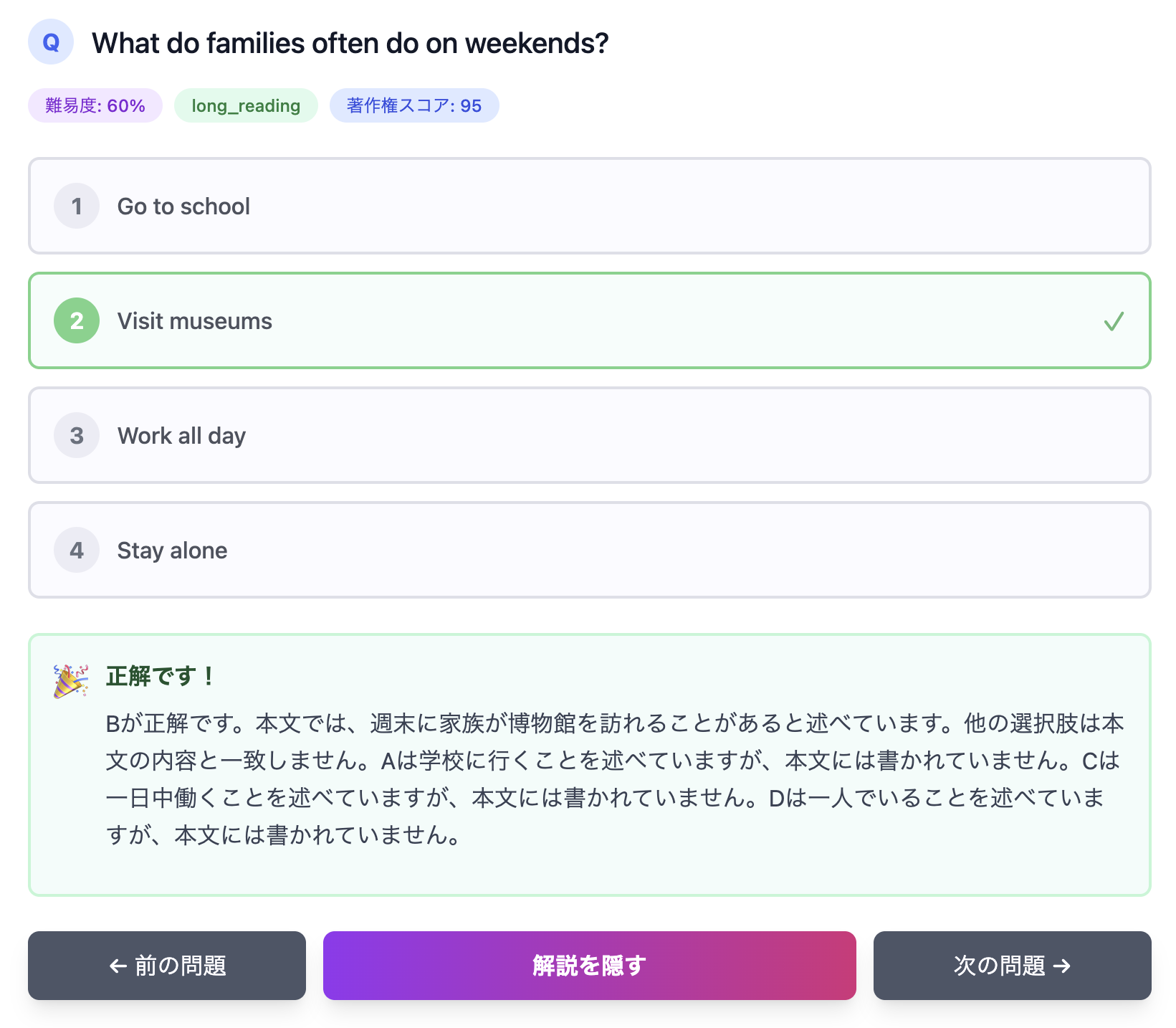Image resolution: width=1176 pixels, height=1028 pixels.
Task: Click the 難易度: 60% badge
Action: click(95, 105)
